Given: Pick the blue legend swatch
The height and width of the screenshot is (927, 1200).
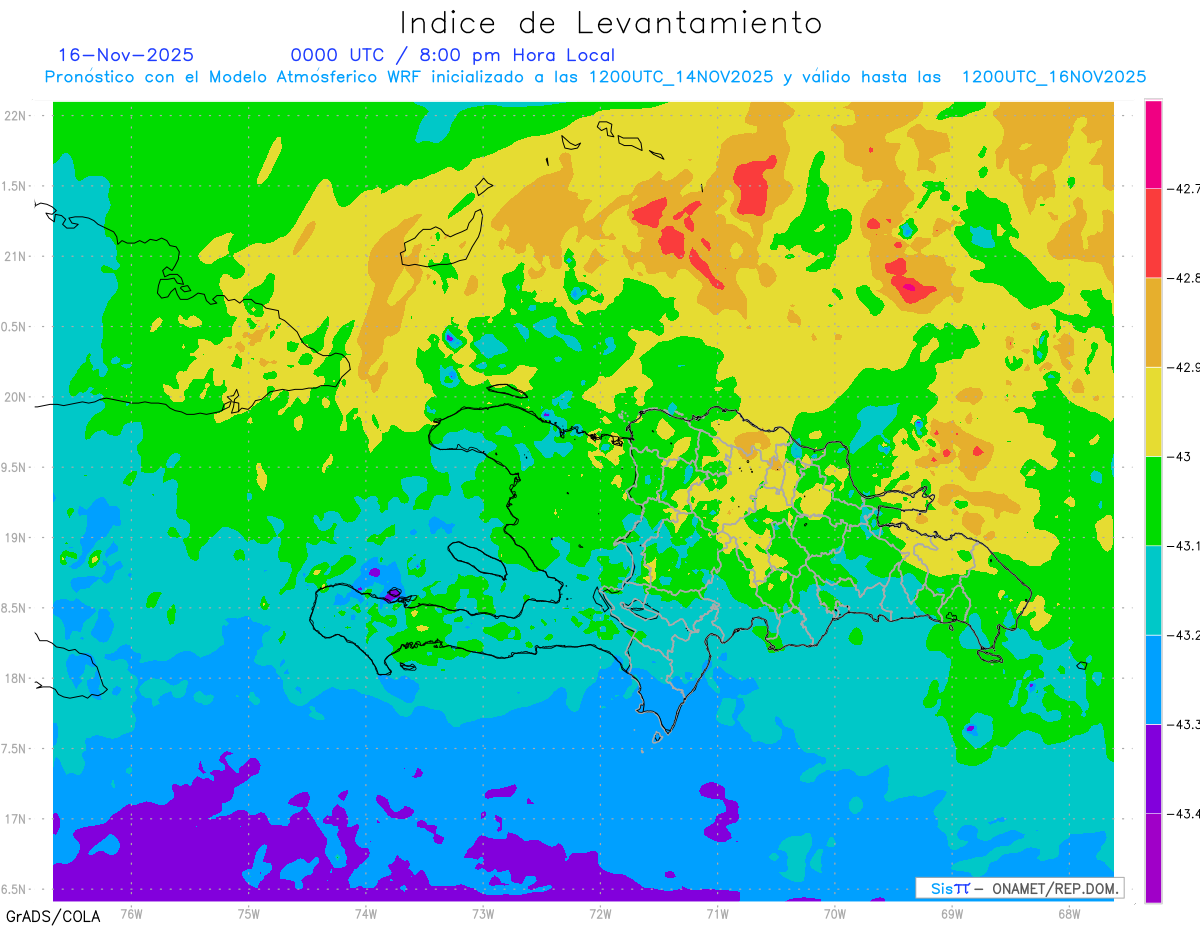Looking at the screenshot, I should [x=1153, y=679].
